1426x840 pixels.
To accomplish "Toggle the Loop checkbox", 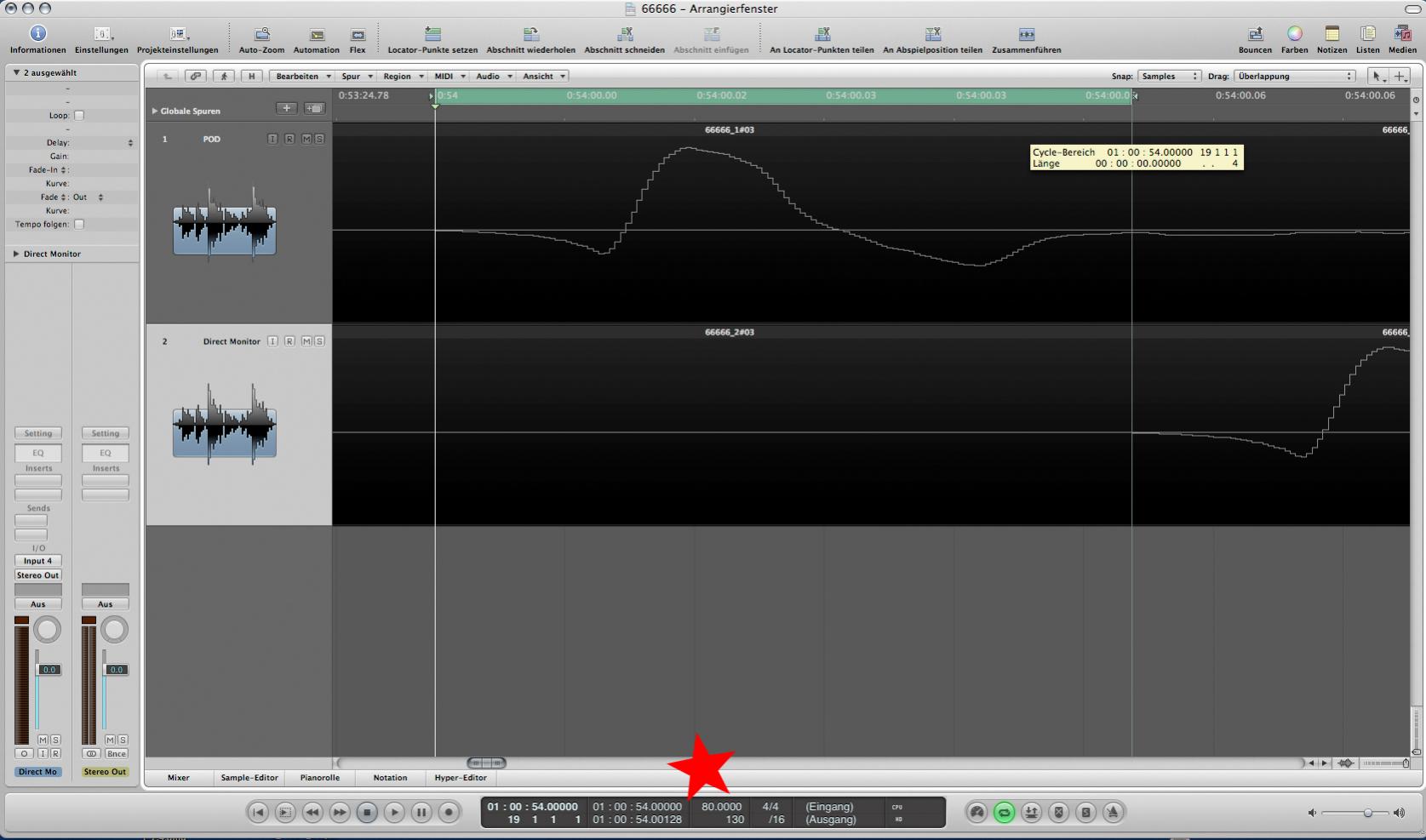I will (79, 115).
